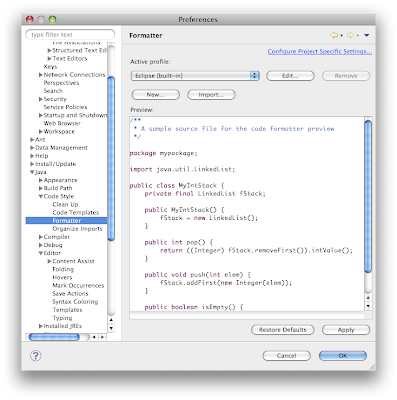The image size is (397, 400).
Task: Select Folding preference page
Action: point(63,269)
